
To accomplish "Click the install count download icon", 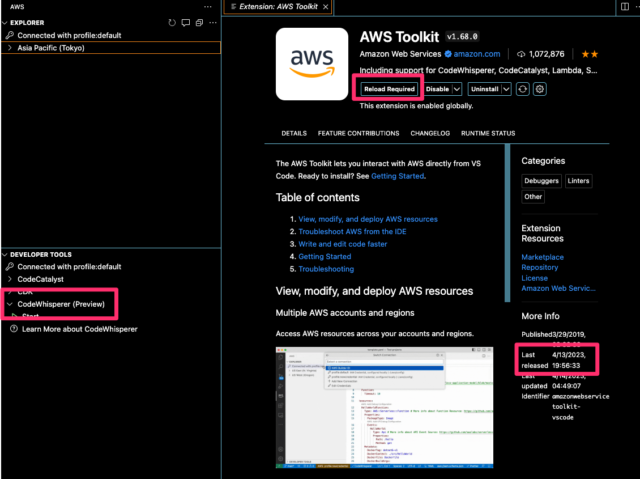I will pyautogui.click(x=521, y=54).
